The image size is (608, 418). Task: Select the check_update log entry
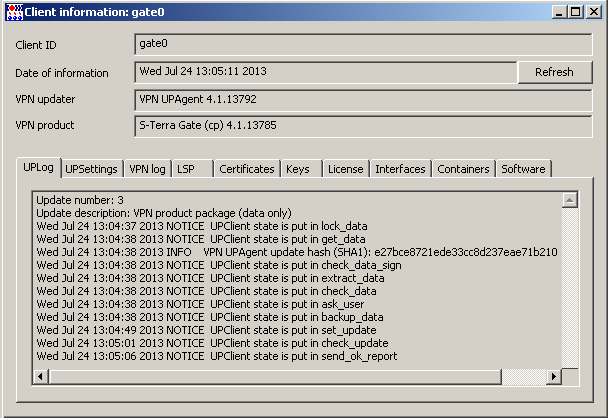(x=212, y=343)
